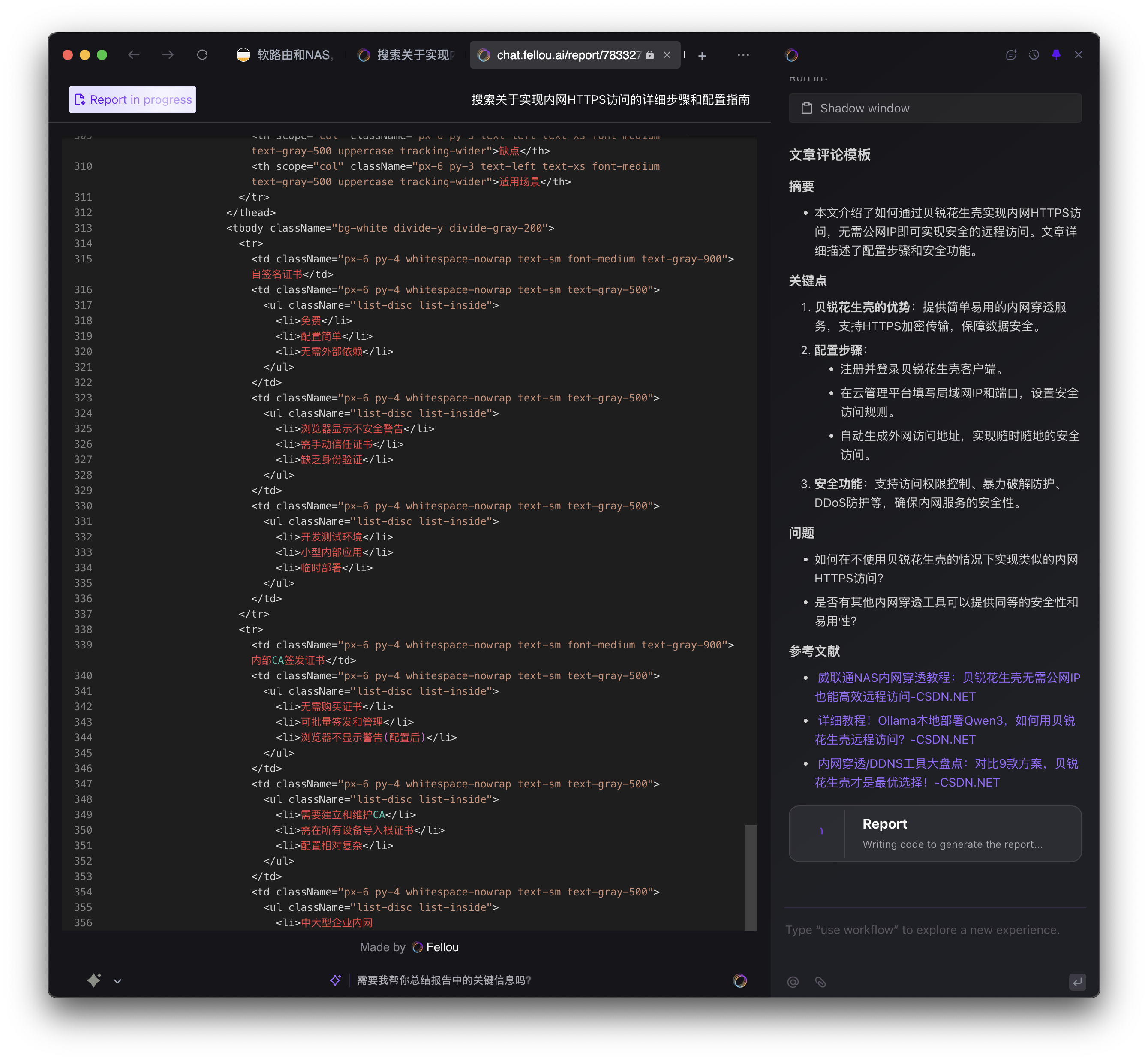Click the favicon of 软路由和NAS tab
This screenshot has width=1148, height=1061.
coord(243,55)
